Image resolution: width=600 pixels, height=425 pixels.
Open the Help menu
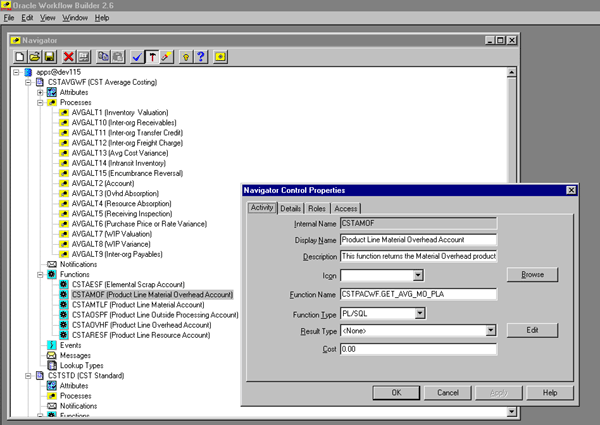tap(102, 18)
